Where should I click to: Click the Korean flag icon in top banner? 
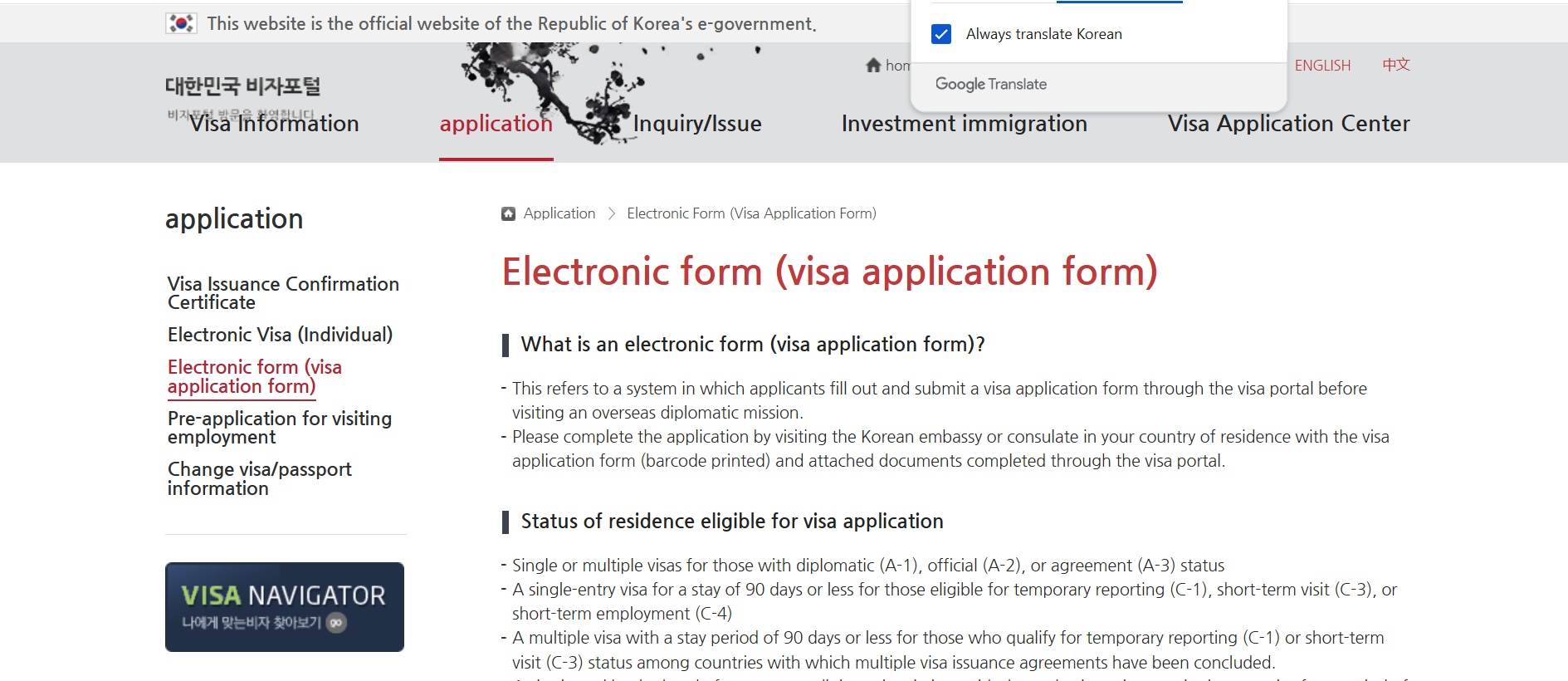click(x=181, y=23)
